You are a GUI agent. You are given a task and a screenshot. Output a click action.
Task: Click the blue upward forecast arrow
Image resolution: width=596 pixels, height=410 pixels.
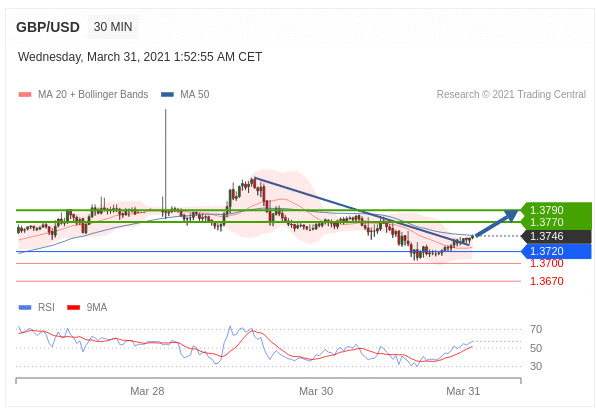[497, 223]
